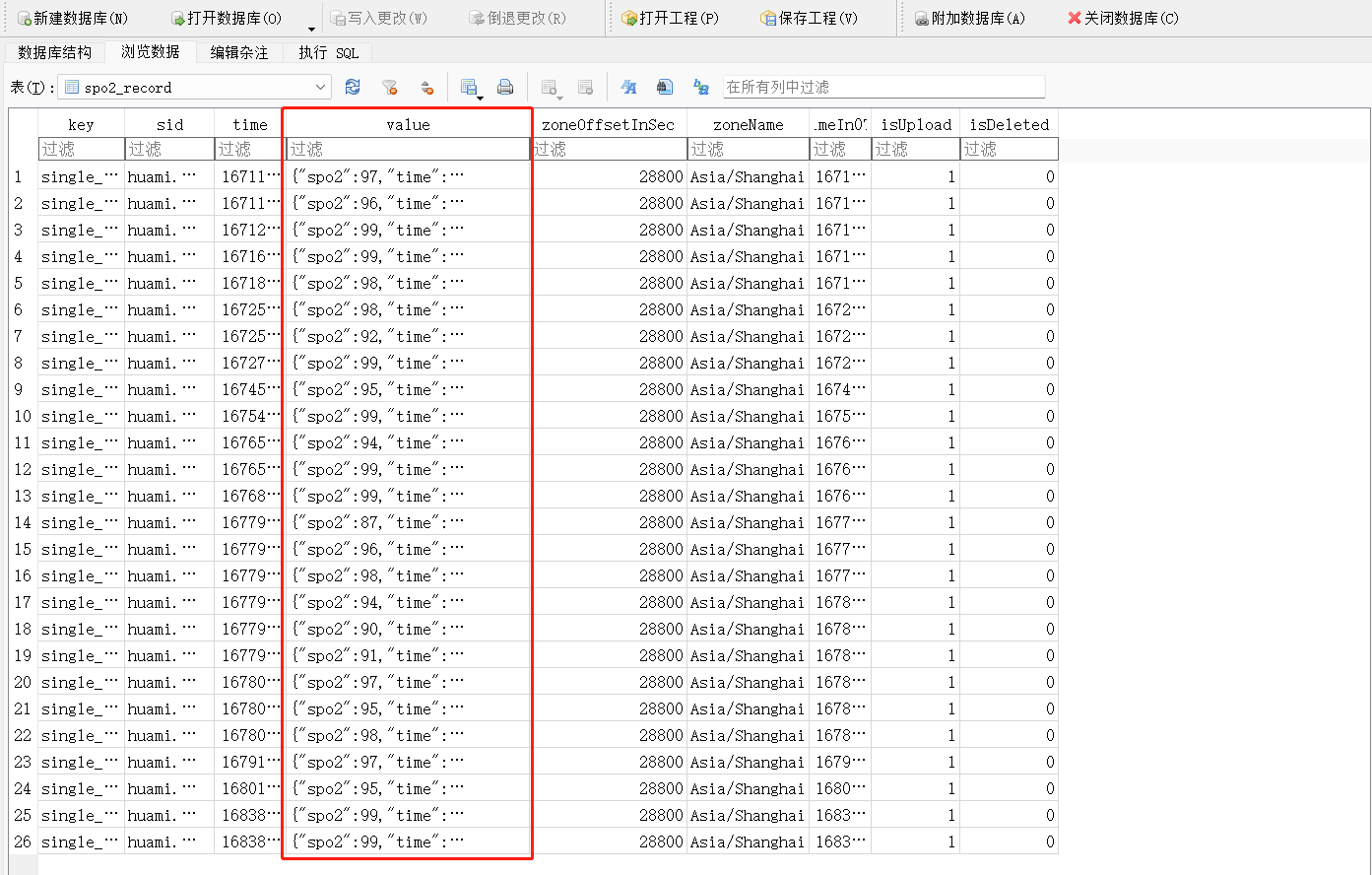Click the filter box under zoneName column

pyautogui.click(x=749, y=149)
